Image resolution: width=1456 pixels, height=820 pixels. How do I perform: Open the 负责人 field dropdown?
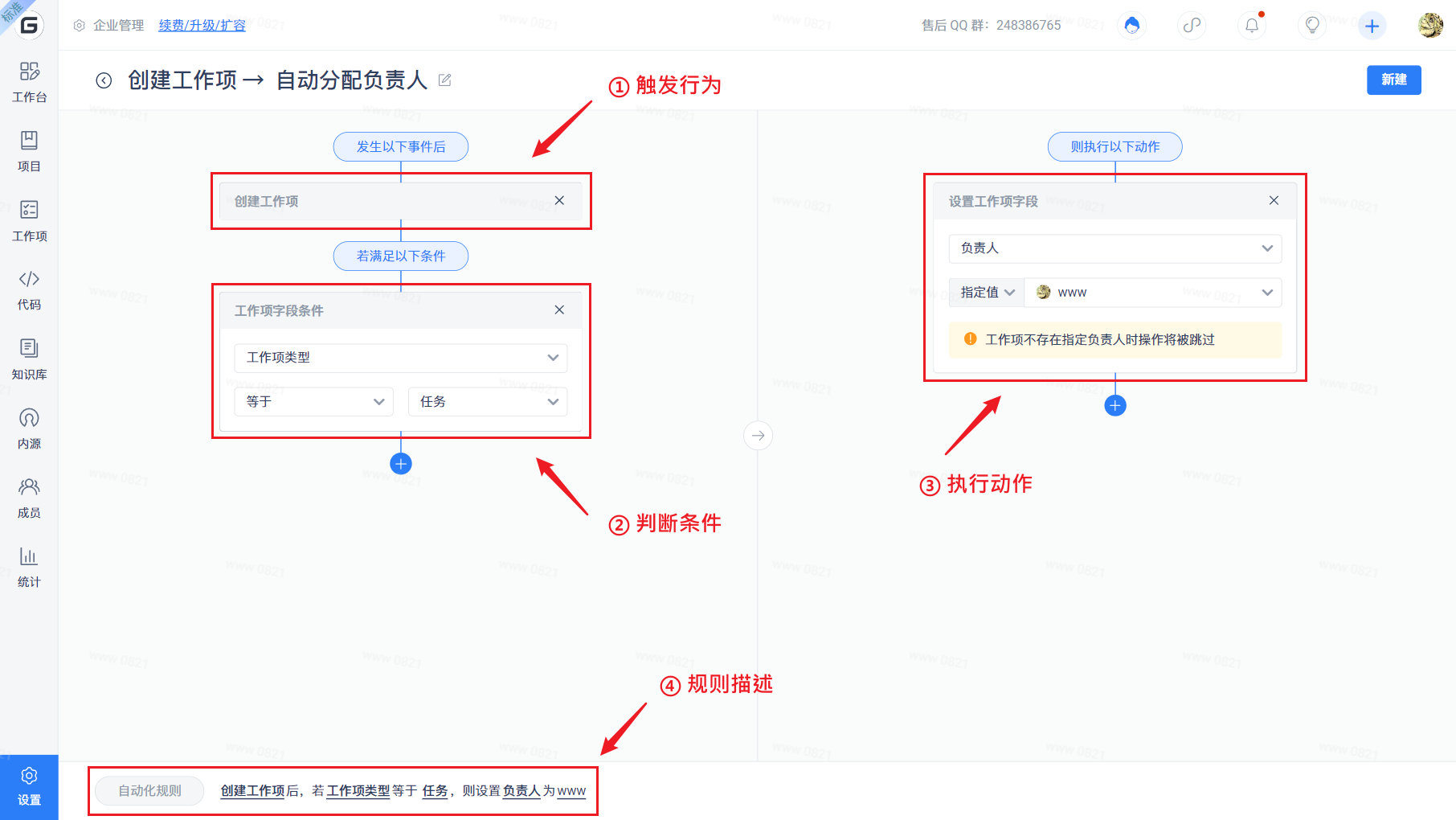(1115, 248)
